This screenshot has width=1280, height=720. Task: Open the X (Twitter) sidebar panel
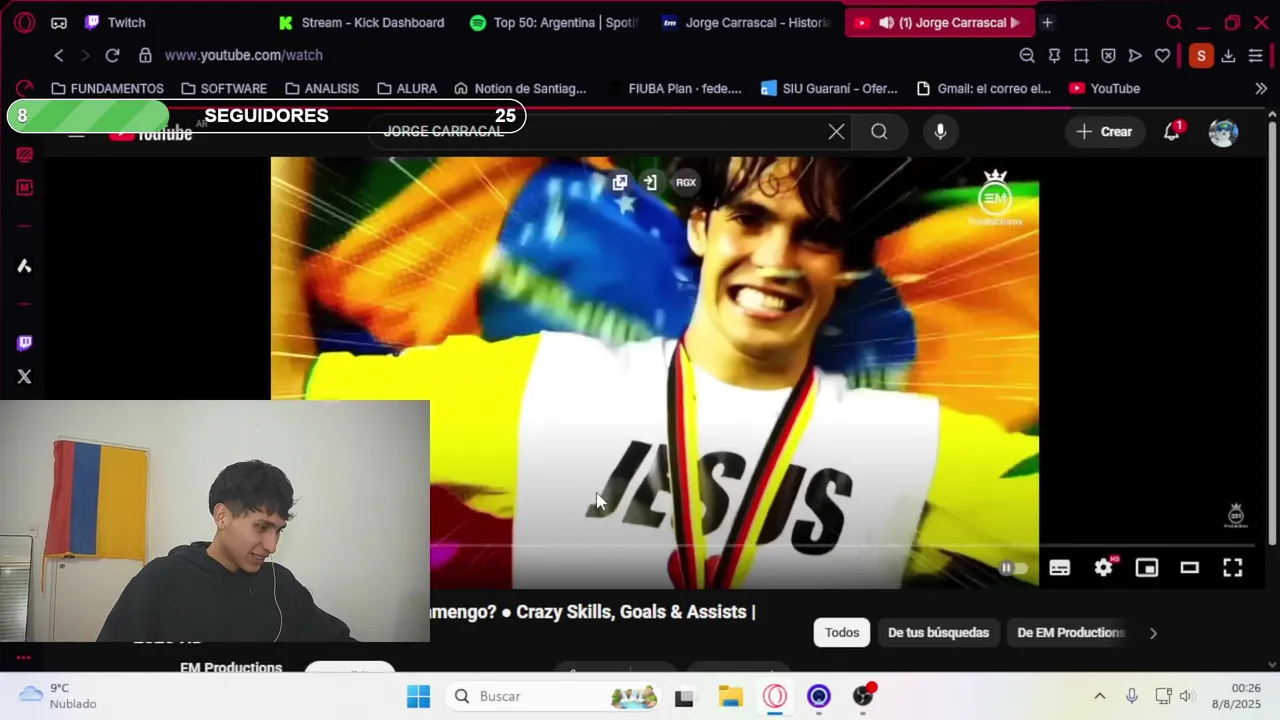tap(24, 377)
